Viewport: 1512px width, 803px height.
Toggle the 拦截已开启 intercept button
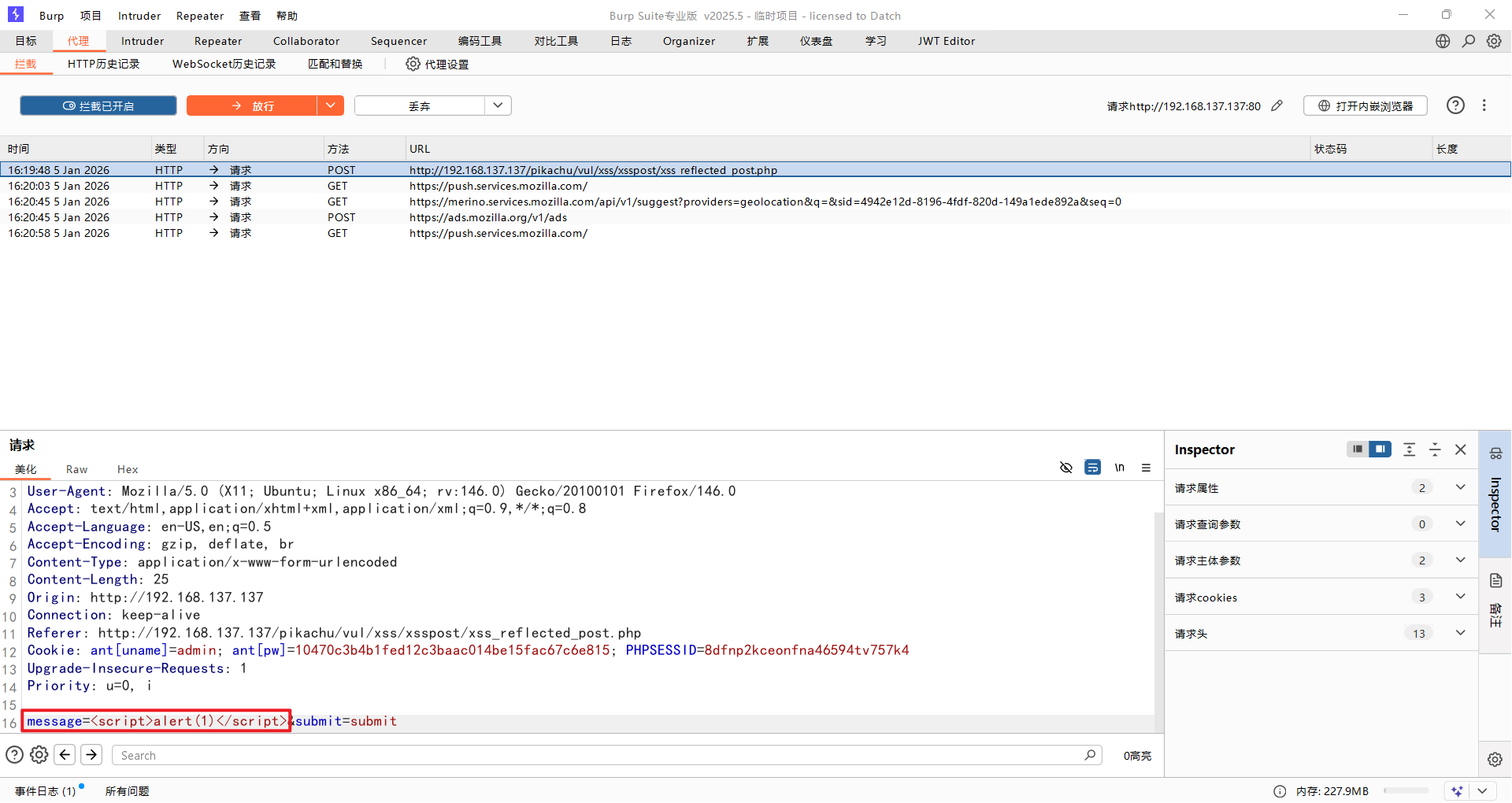click(x=98, y=105)
